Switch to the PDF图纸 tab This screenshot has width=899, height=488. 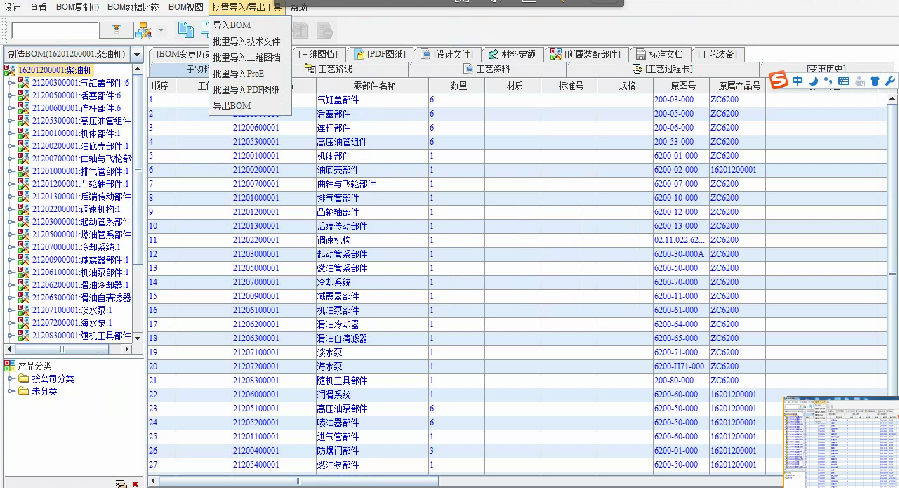click(380, 54)
